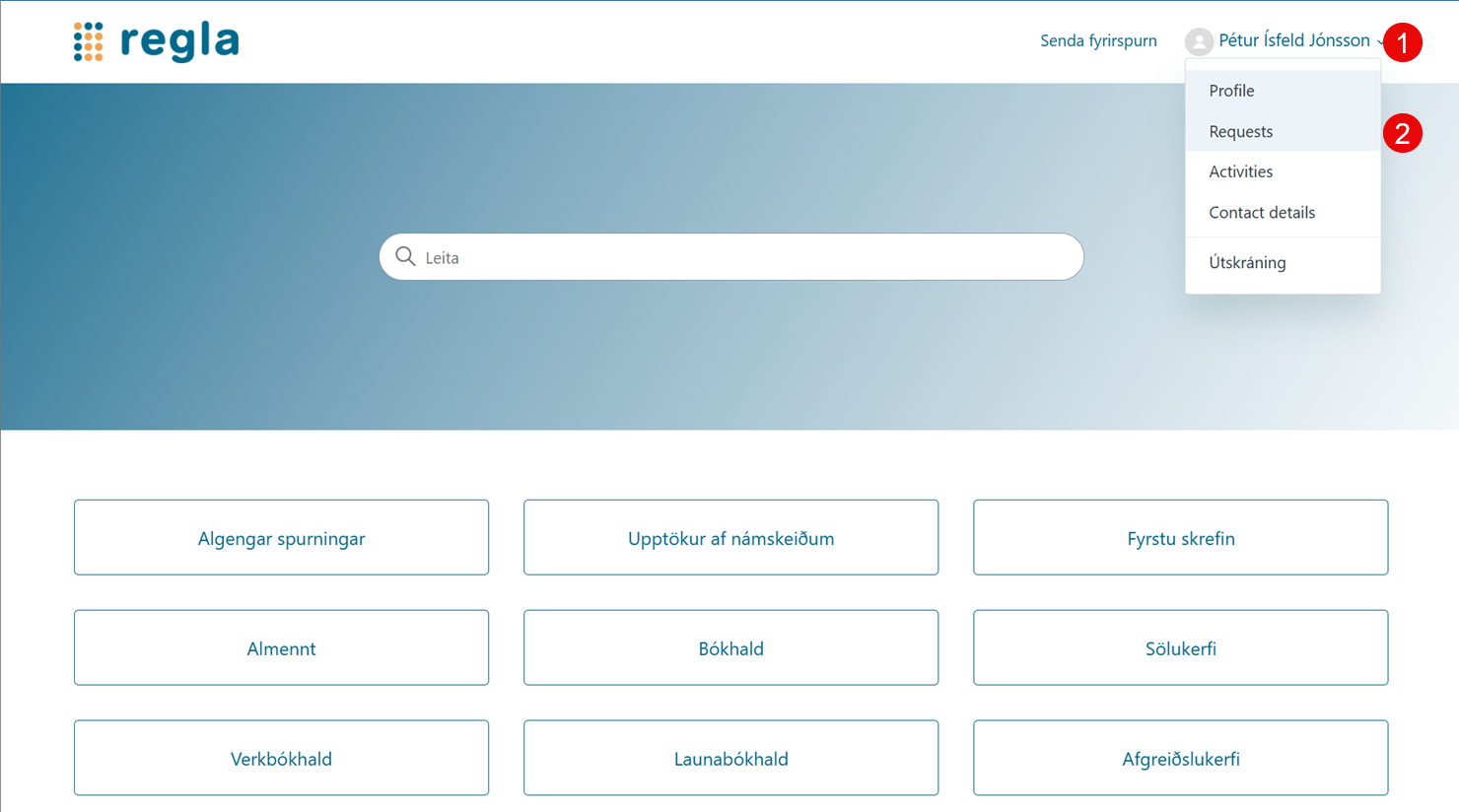1459x812 pixels.
Task: Click Útskráning to sign out
Action: coord(1247,263)
